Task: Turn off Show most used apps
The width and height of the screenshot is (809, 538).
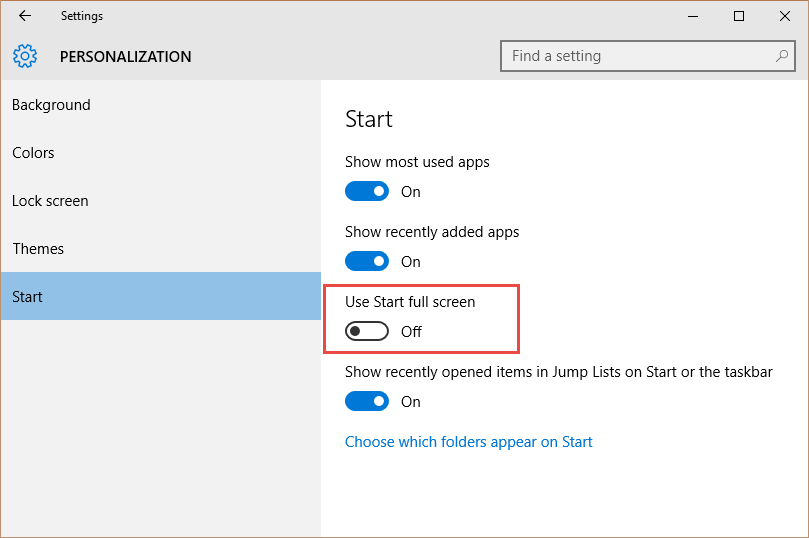Action: 367,191
